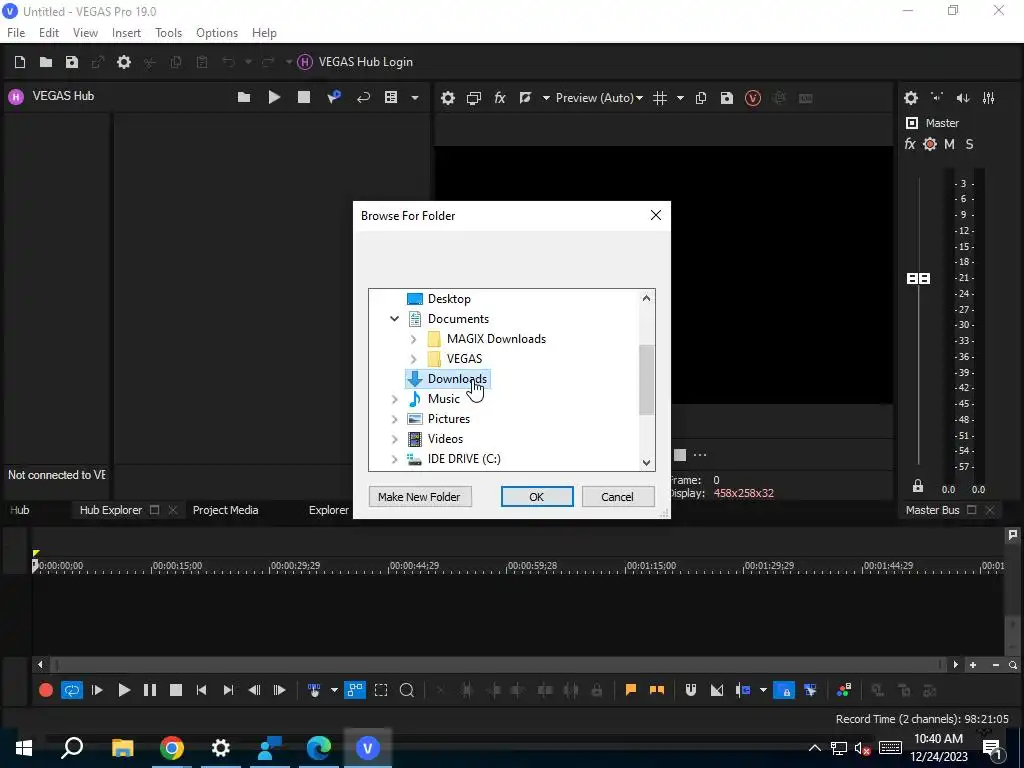Viewport: 1024px width, 768px height.
Task: Save project with the toolbar disk icon
Action: [x=72, y=62]
